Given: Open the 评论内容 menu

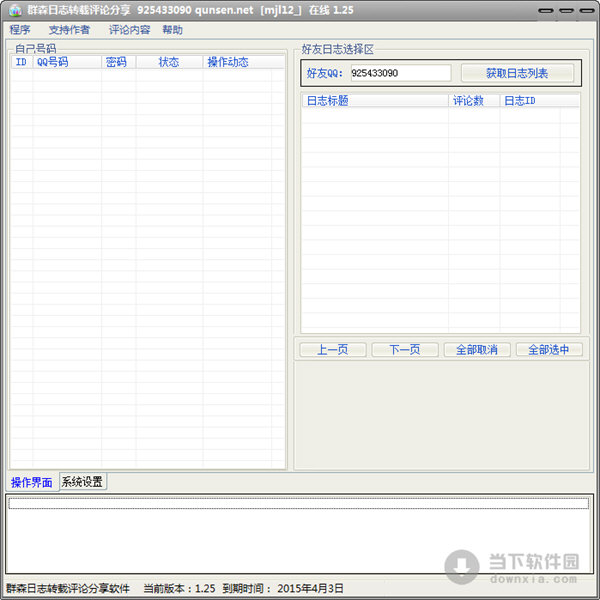Looking at the screenshot, I should (129, 30).
